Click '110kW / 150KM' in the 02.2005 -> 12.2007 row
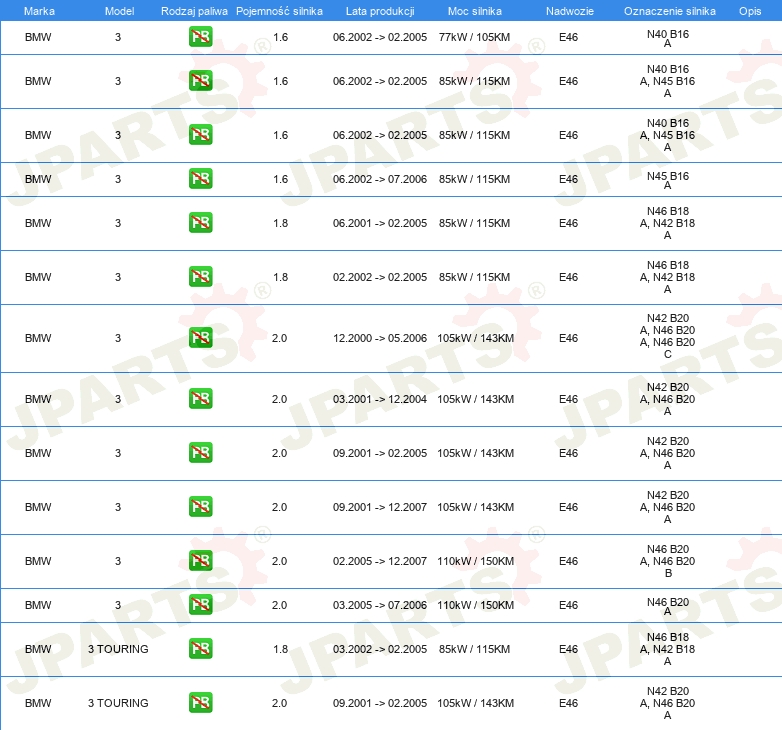The width and height of the screenshot is (782, 730). coord(476,561)
